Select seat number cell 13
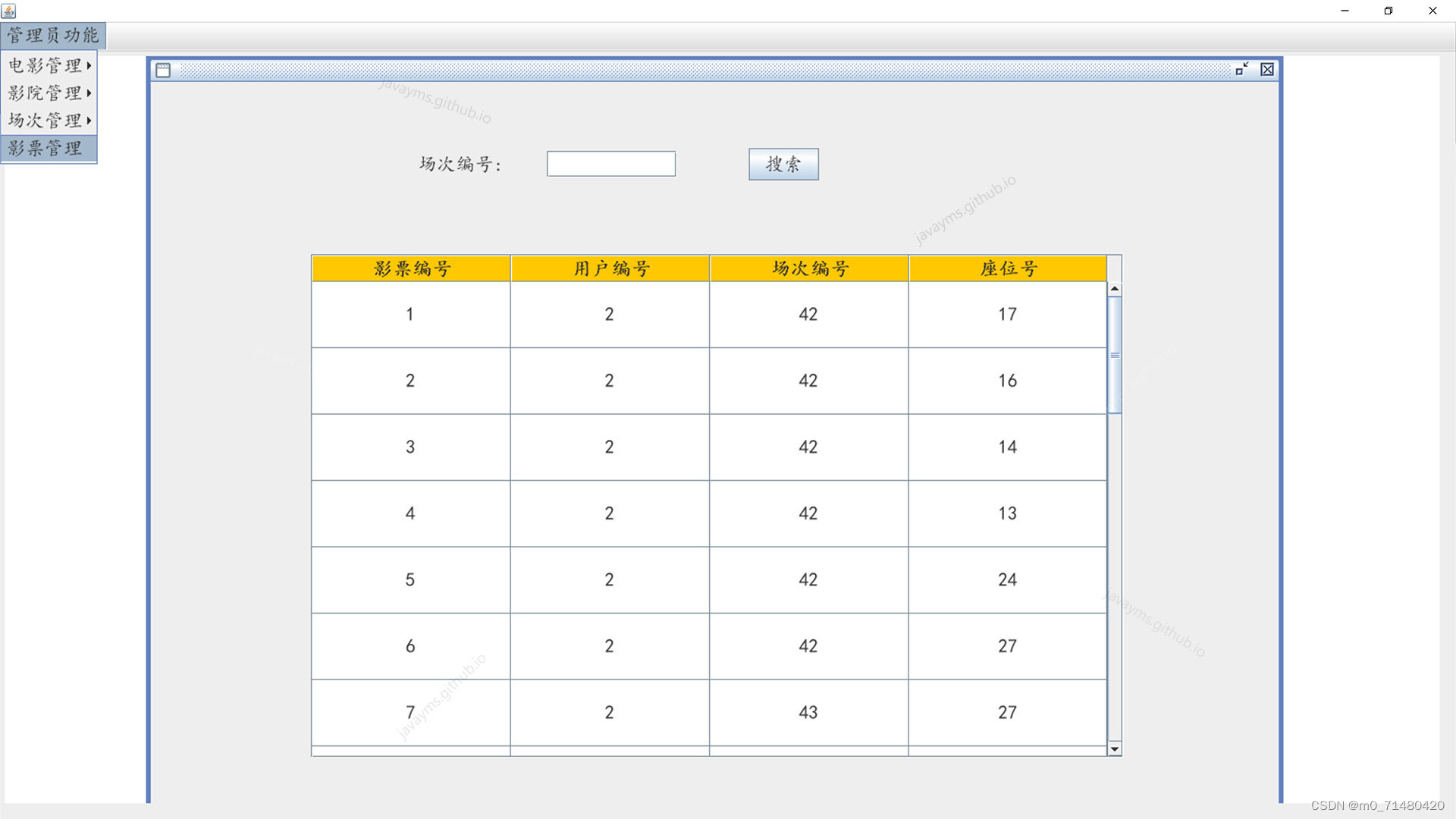The width and height of the screenshot is (1456, 819). (1008, 513)
